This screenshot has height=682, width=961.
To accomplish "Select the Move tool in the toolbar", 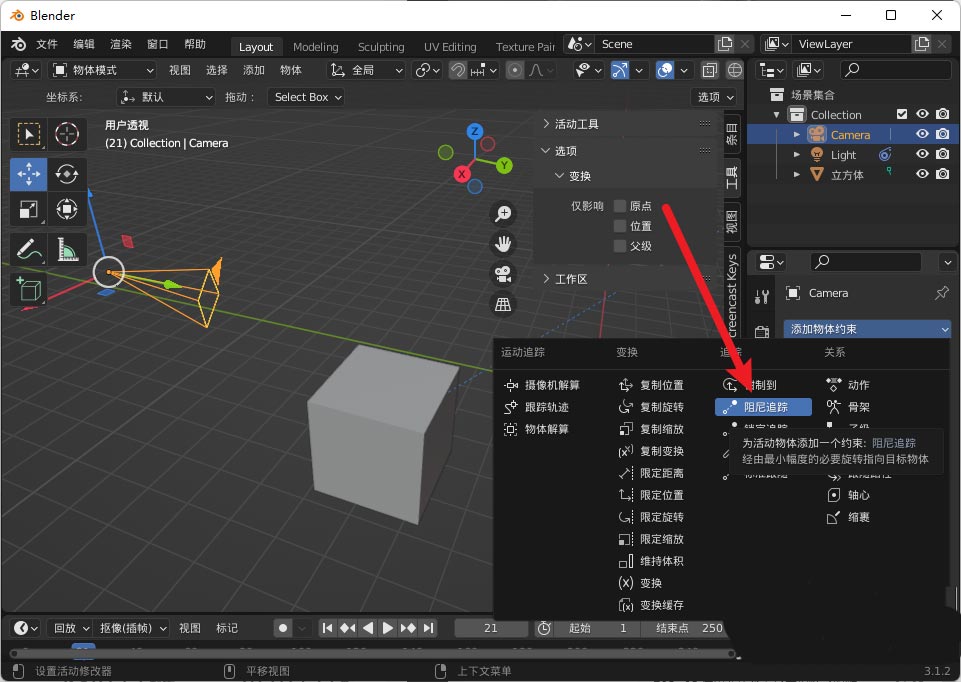I will point(29,173).
